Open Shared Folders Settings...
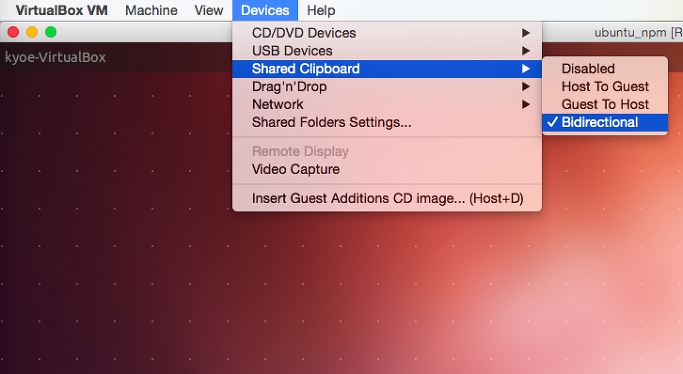This screenshot has height=374, width=683. (387, 122)
